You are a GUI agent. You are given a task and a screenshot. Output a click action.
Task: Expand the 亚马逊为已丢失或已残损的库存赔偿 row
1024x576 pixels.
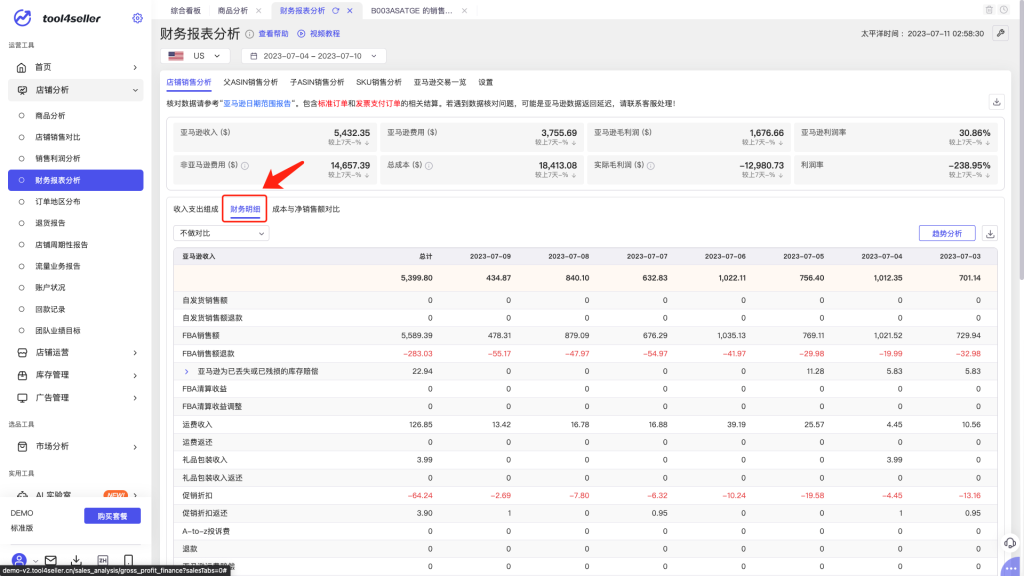[x=187, y=372]
